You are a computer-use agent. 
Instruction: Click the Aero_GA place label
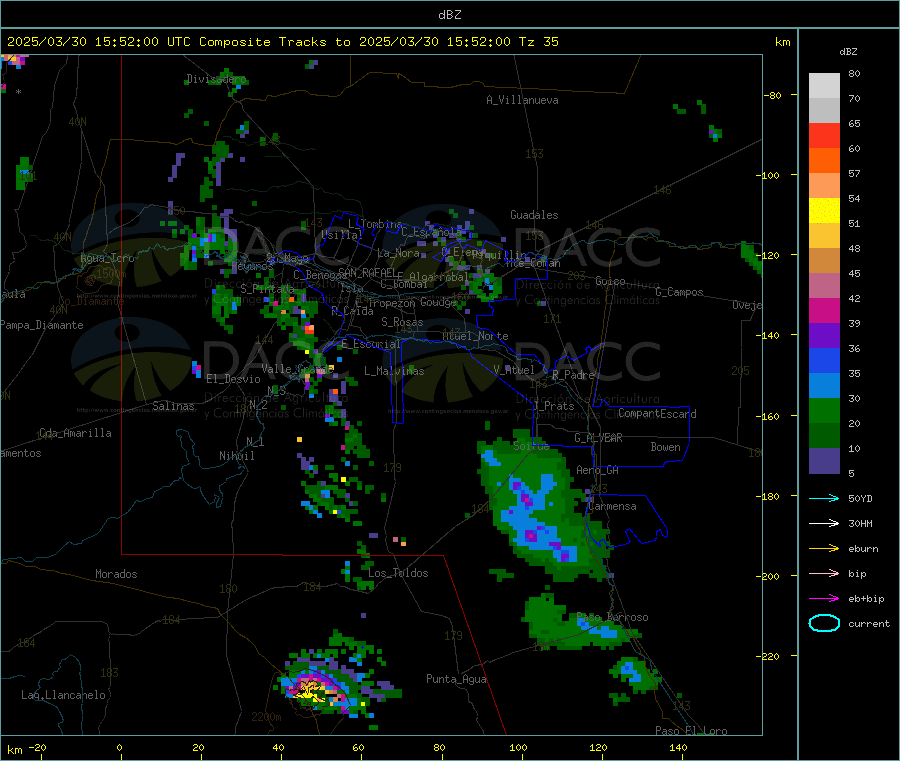coord(597,470)
